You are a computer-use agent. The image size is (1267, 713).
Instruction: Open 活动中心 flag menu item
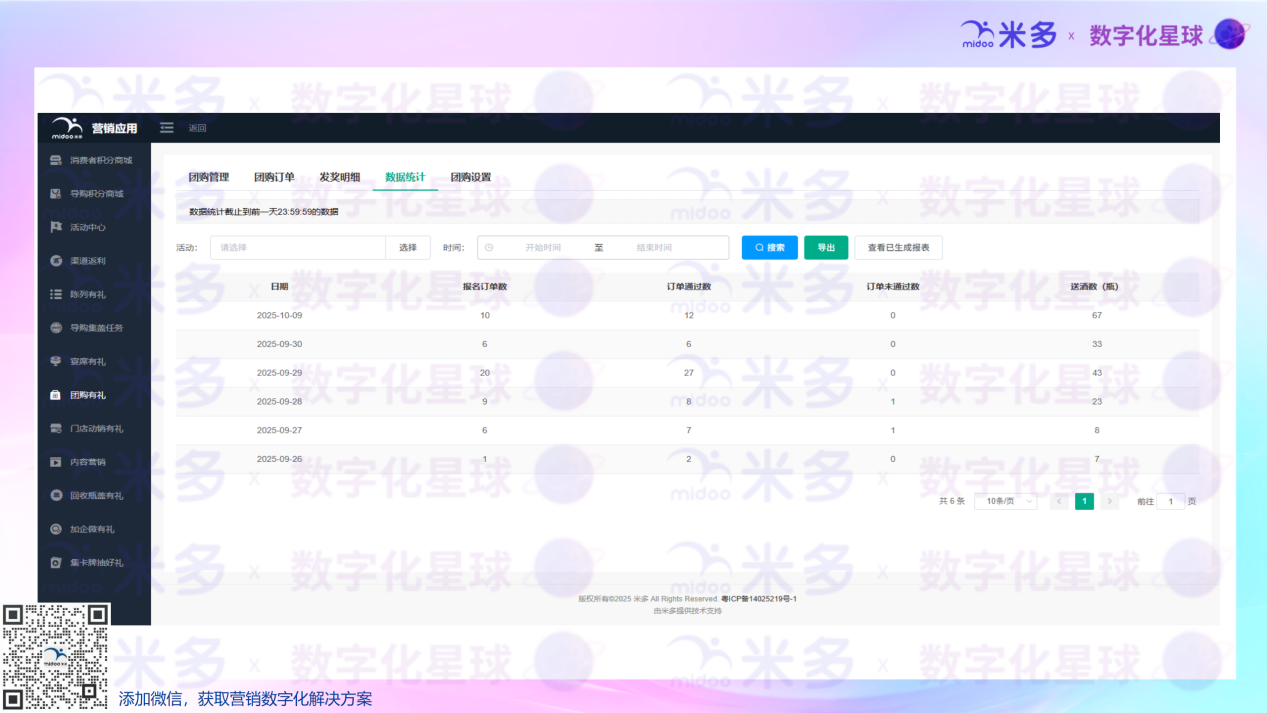pos(87,227)
